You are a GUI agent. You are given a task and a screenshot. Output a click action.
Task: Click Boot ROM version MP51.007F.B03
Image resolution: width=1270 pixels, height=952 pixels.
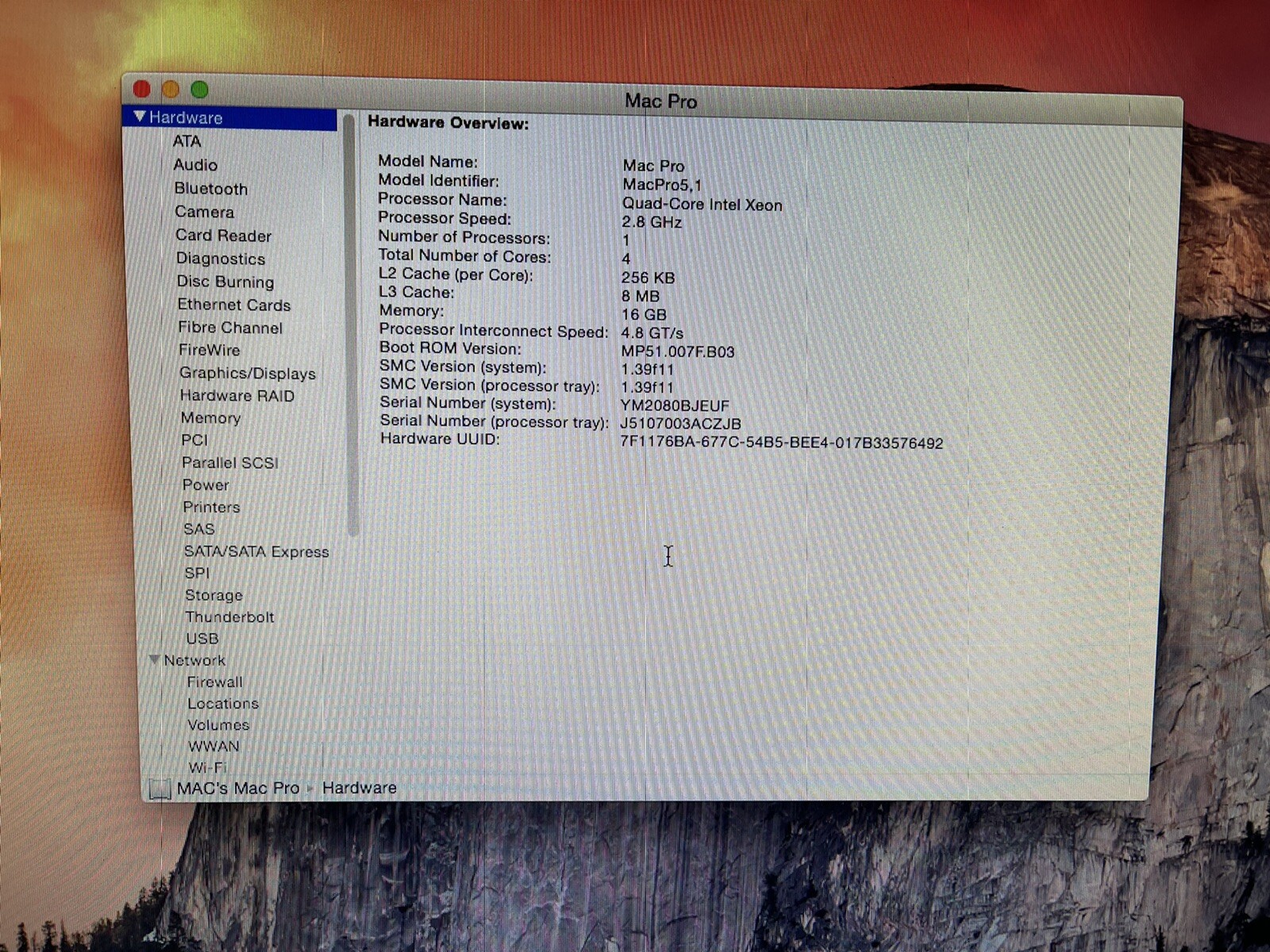pyautogui.click(x=678, y=351)
